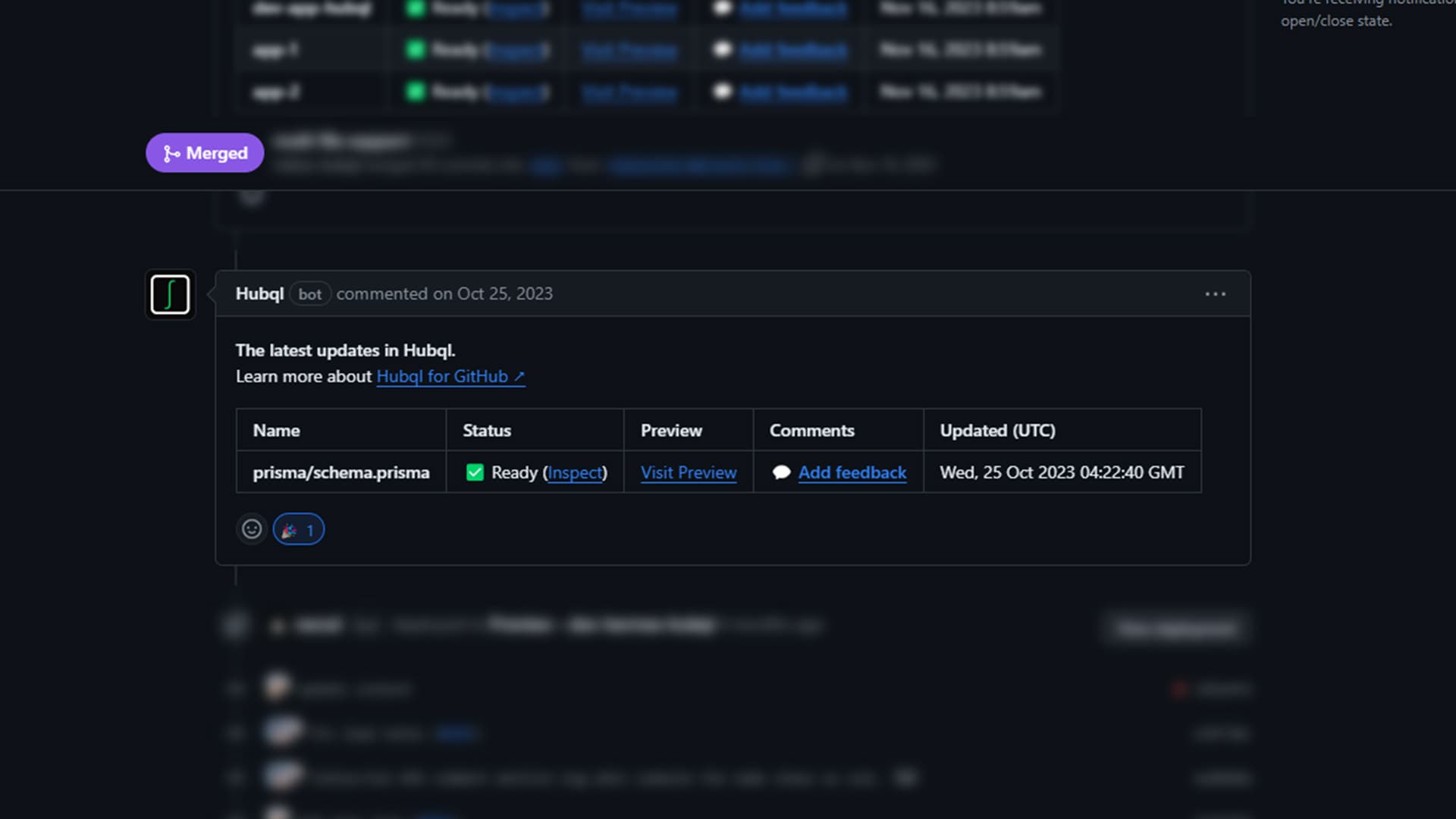Click the Inspect link in the Status column

tap(575, 472)
